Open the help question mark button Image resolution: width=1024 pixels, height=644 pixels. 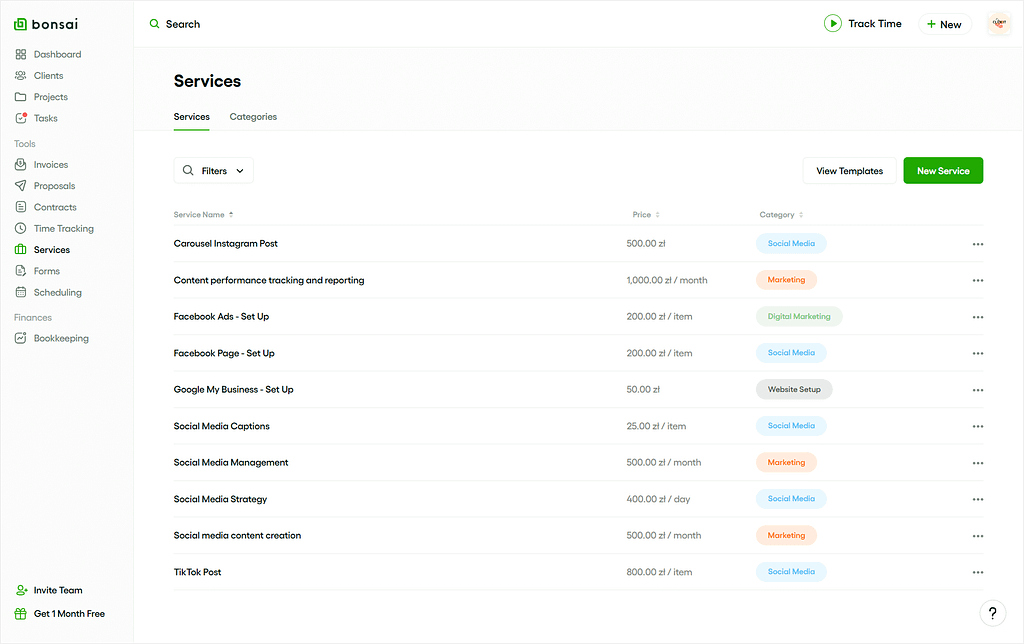click(993, 613)
